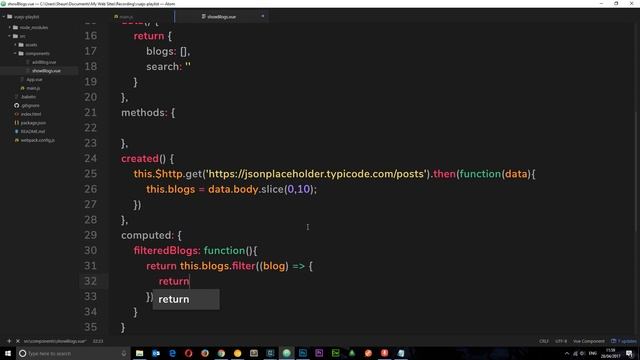Change UTF-8 encoding in status bar

tap(561, 341)
